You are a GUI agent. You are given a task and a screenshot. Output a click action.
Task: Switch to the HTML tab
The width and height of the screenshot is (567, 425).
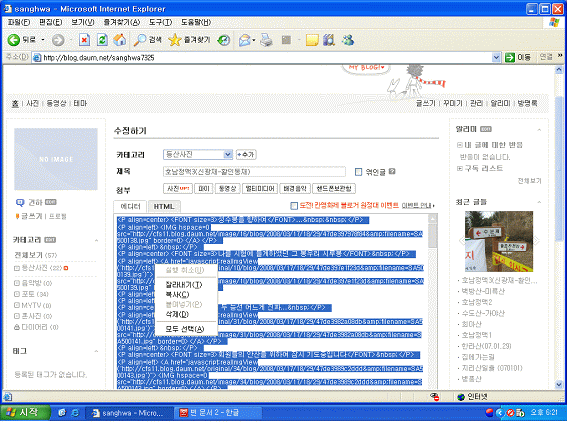tap(164, 207)
